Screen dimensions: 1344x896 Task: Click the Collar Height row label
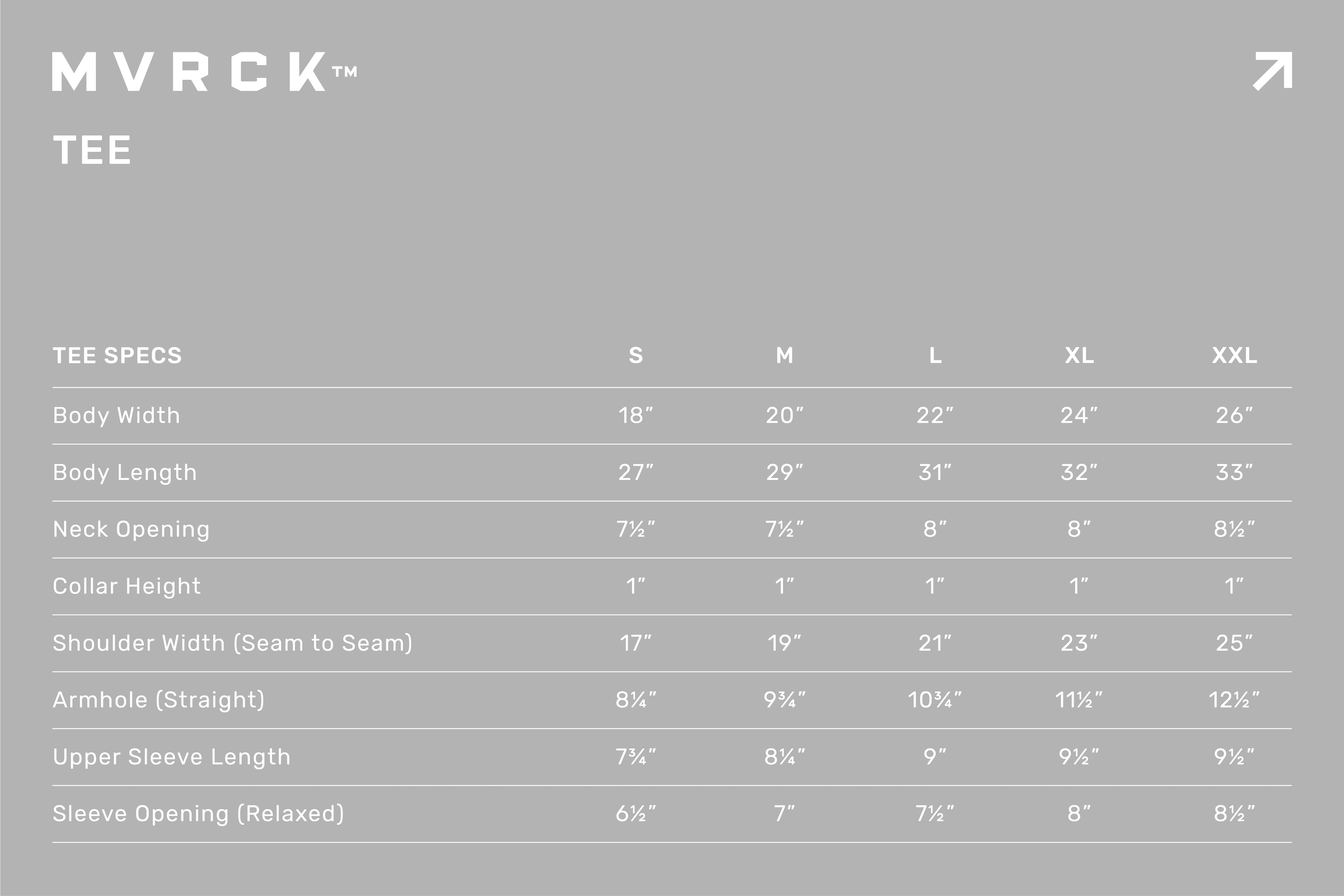pyautogui.click(x=127, y=586)
